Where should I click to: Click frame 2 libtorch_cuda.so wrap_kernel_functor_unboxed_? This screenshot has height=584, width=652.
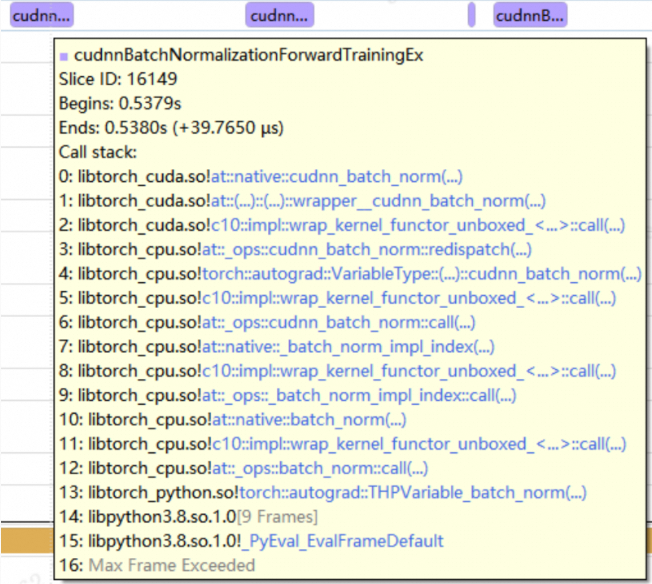pyautogui.click(x=342, y=225)
